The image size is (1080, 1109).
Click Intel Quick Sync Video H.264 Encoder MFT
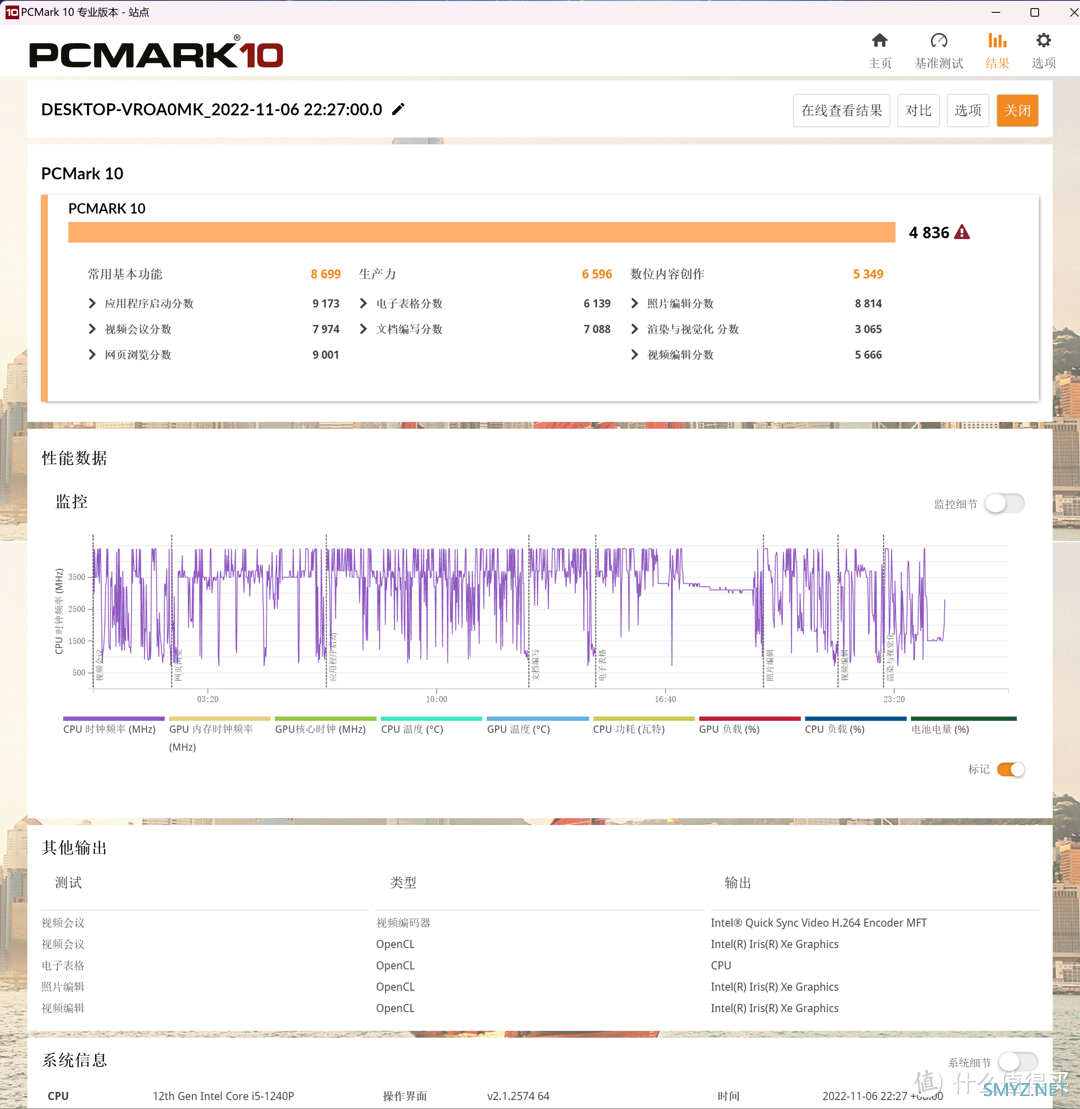(818, 922)
